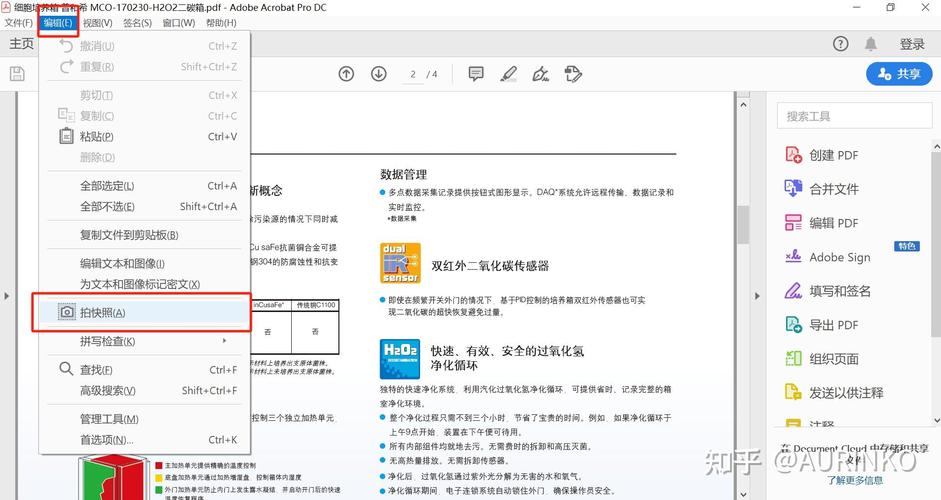Open the 签名(S) menu
This screenshot has width=941, height=500.
click(137, 23)
